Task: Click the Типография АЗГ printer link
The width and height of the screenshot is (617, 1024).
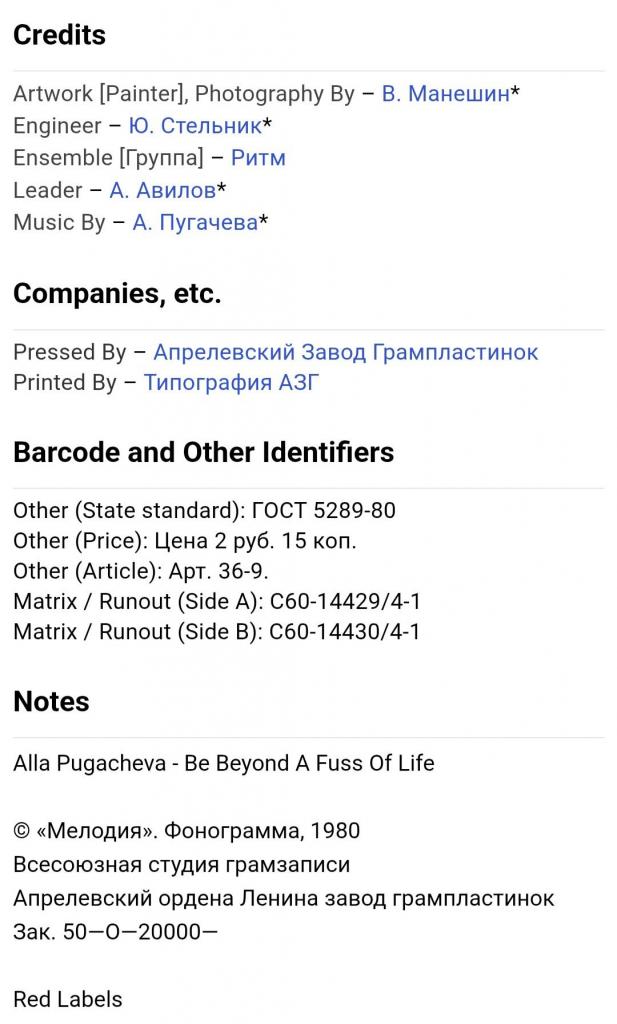Action: 231,383
